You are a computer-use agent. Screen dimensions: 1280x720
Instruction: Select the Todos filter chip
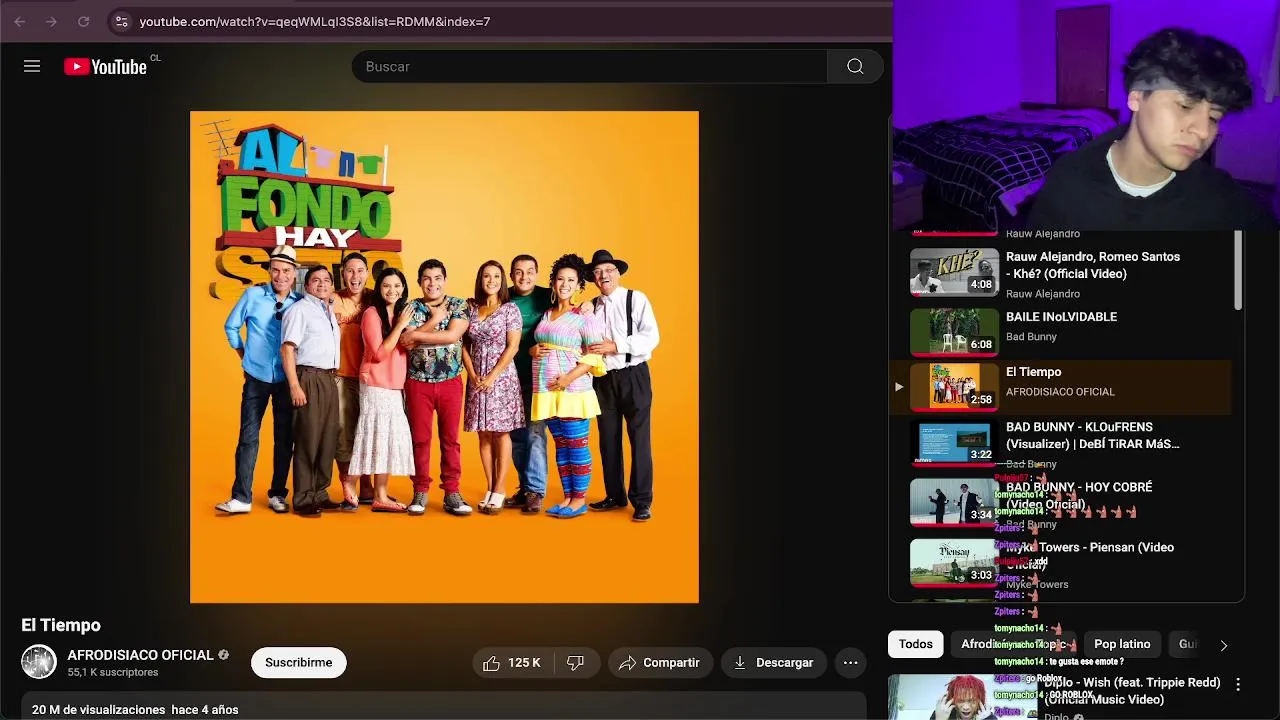tap(915, 644)
